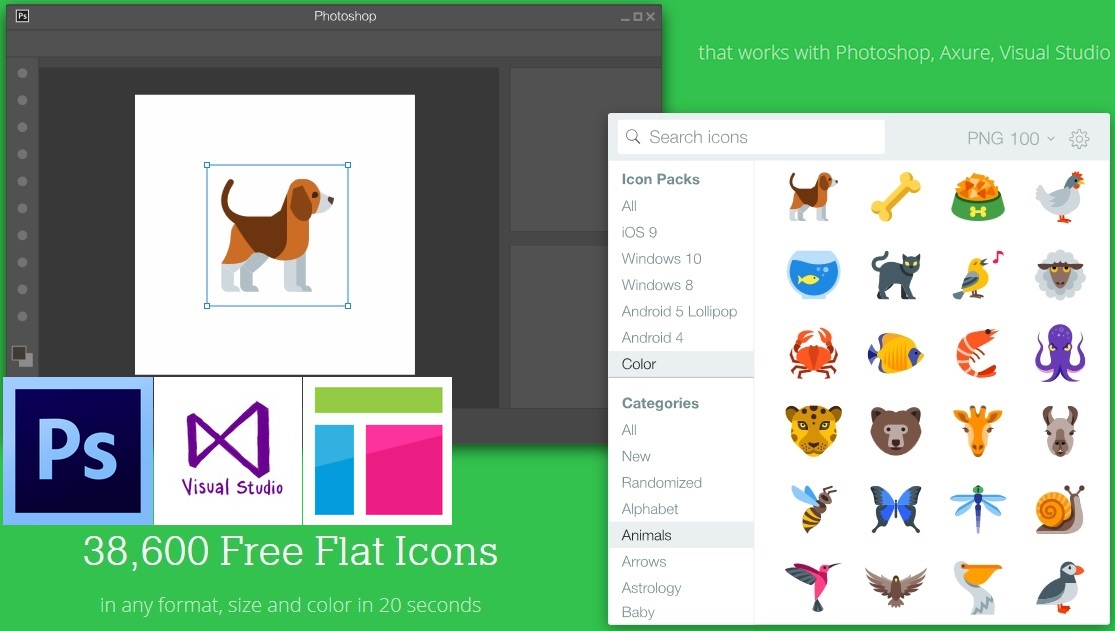This screenshot has width=1115, height=631.
Task: Select the Color icon pack
Action: (639, 364)
